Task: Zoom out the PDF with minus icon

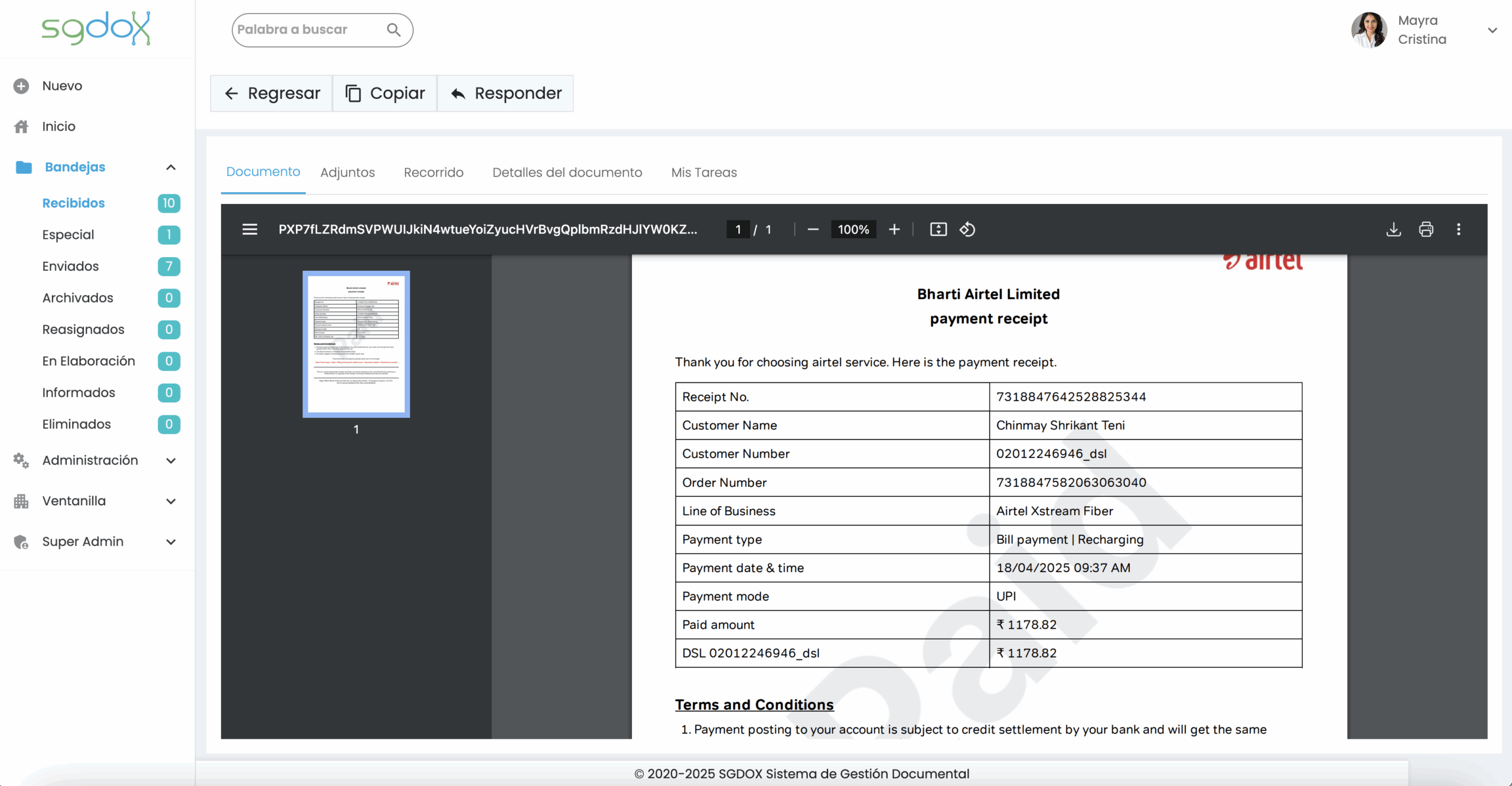Action: click(x=813, y=229)
